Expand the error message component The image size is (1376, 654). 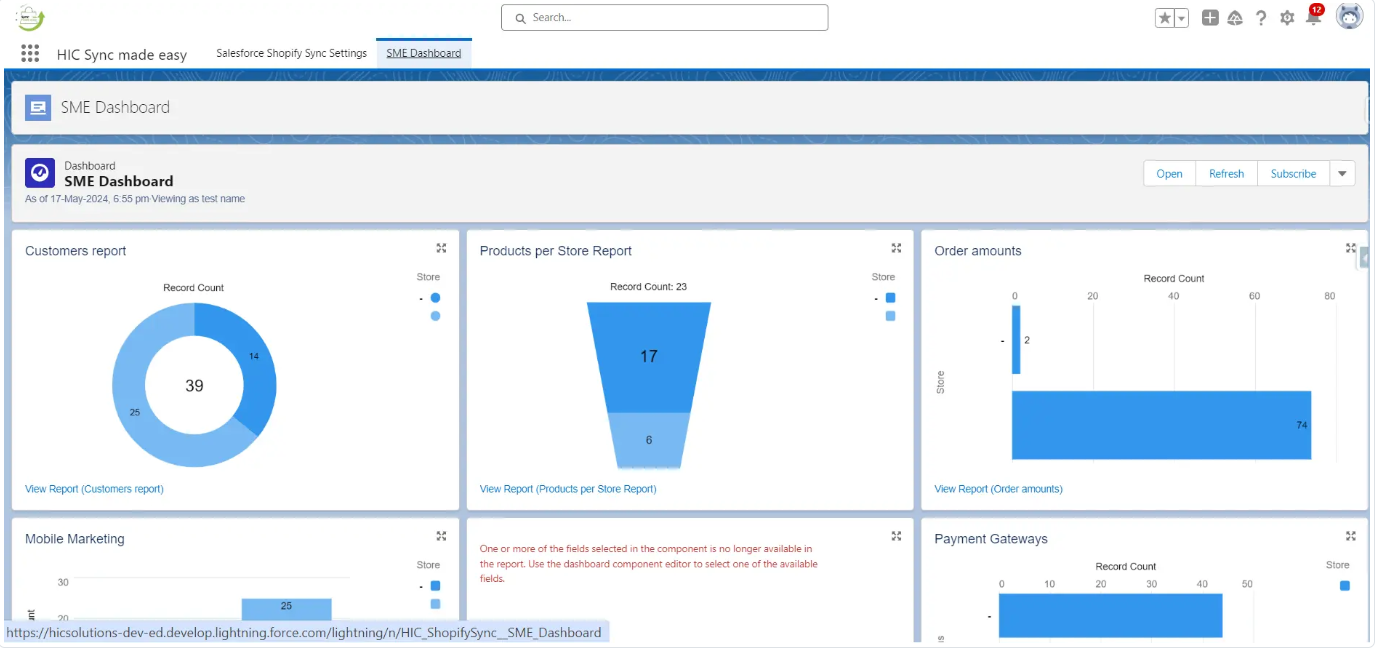point(896,536)
